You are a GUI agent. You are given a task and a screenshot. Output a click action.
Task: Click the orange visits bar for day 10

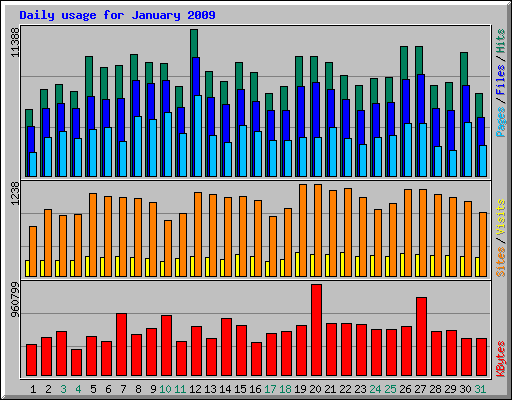[x=168, y=248]
